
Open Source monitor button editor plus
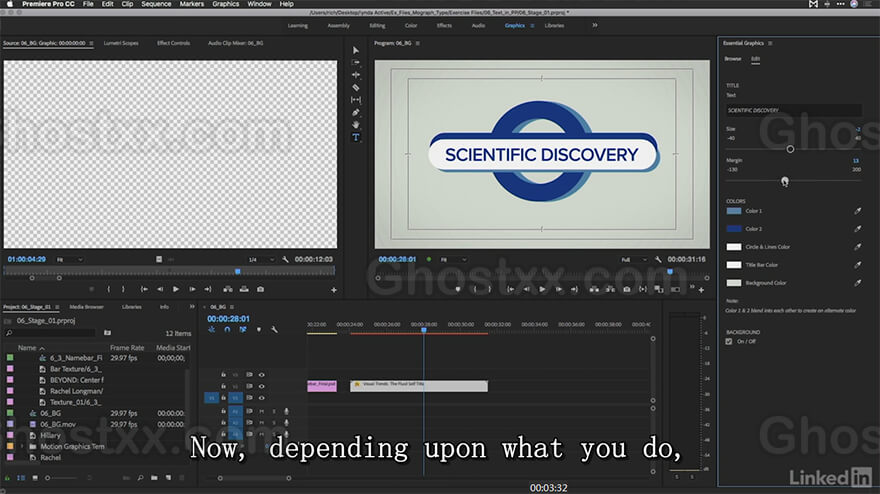(334, 290)
